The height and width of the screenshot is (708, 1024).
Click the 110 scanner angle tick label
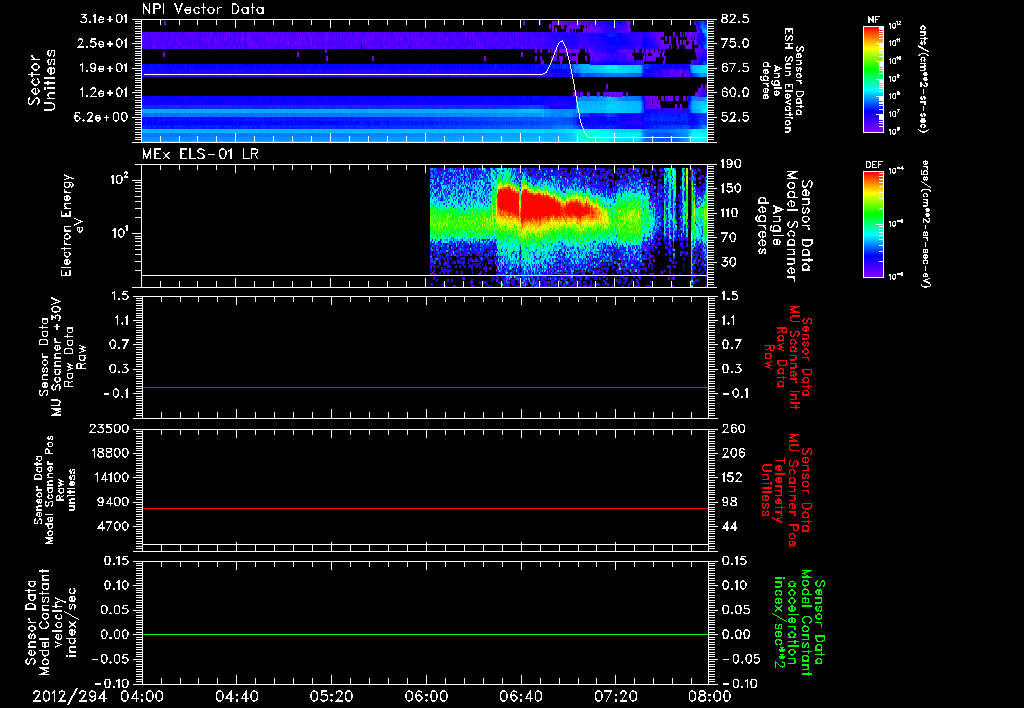pyautogui.click(x=732, y=213)
